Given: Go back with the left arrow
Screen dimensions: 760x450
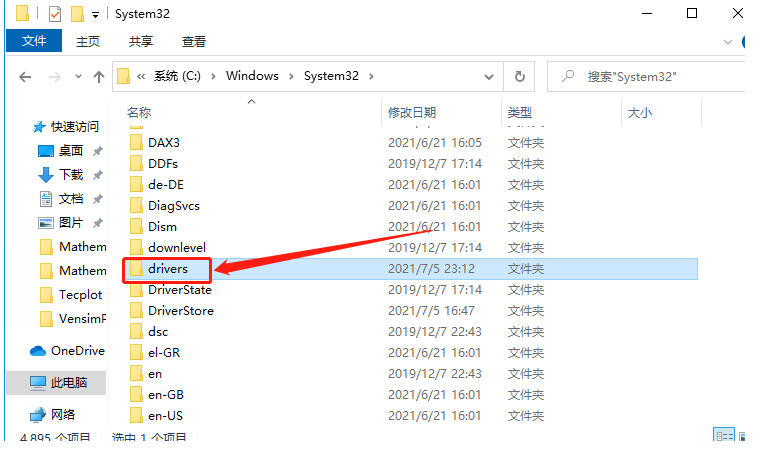Looking at the screenshot, I should [25, 77].
